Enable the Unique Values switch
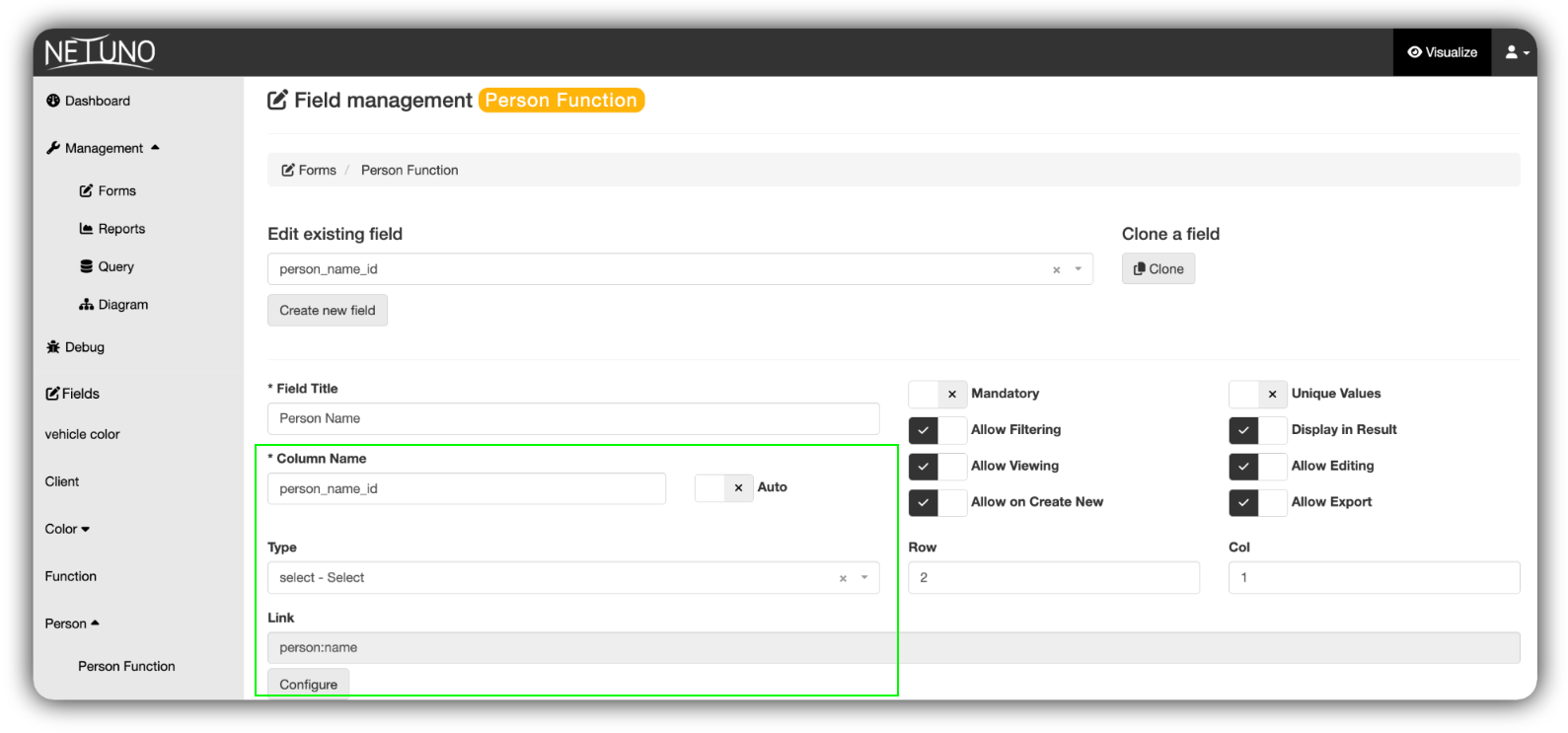 click(x=1257, y=394)
